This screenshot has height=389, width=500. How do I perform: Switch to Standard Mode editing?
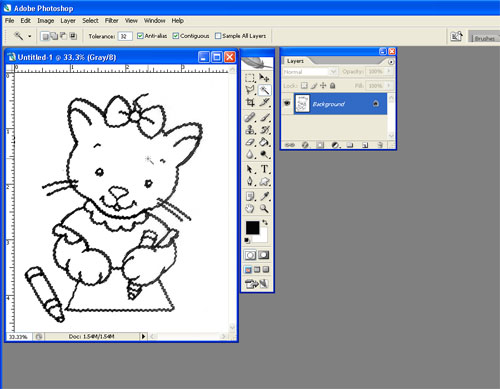tap(250, 255)
